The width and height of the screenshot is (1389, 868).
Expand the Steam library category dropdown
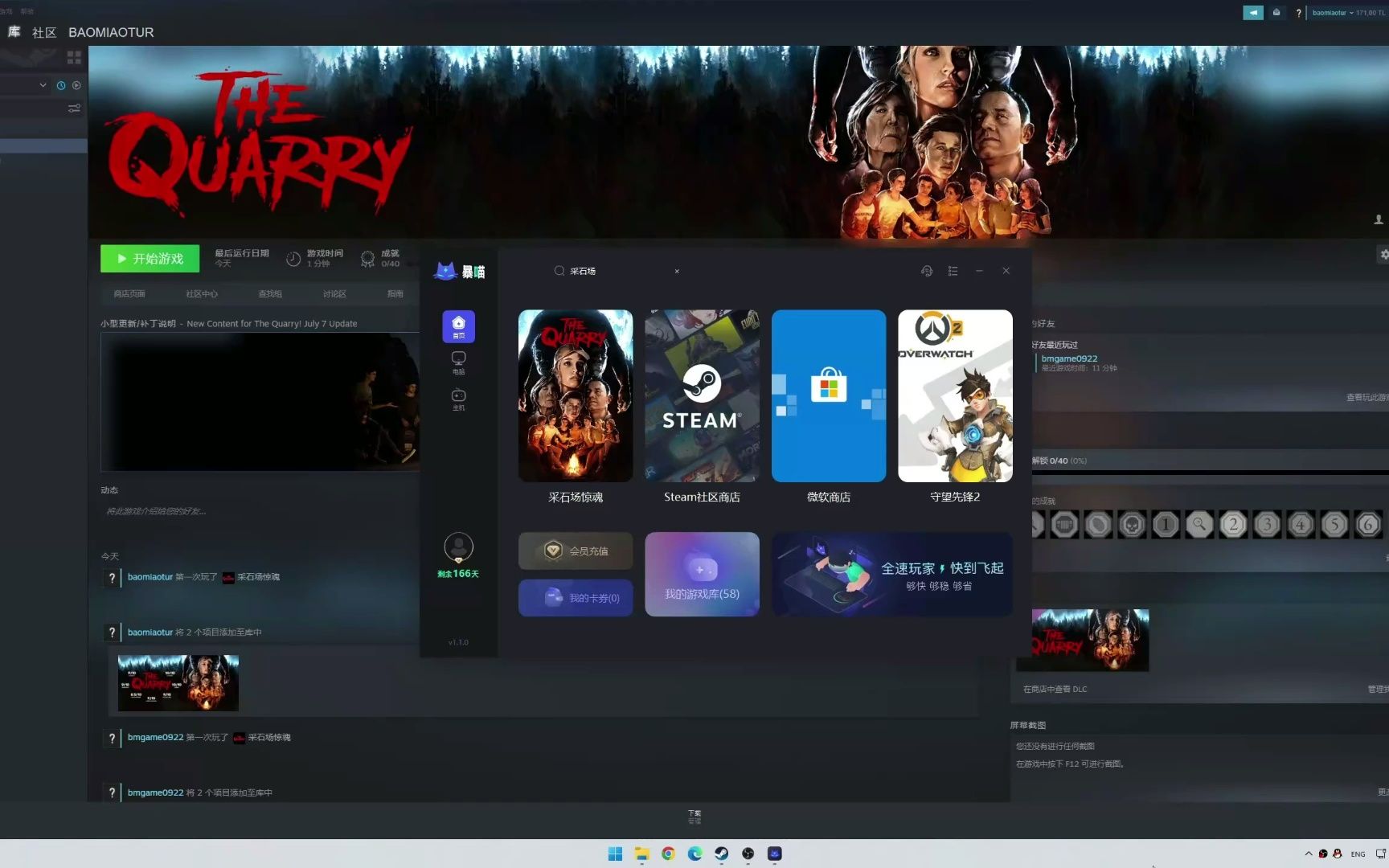click(43, 85)
